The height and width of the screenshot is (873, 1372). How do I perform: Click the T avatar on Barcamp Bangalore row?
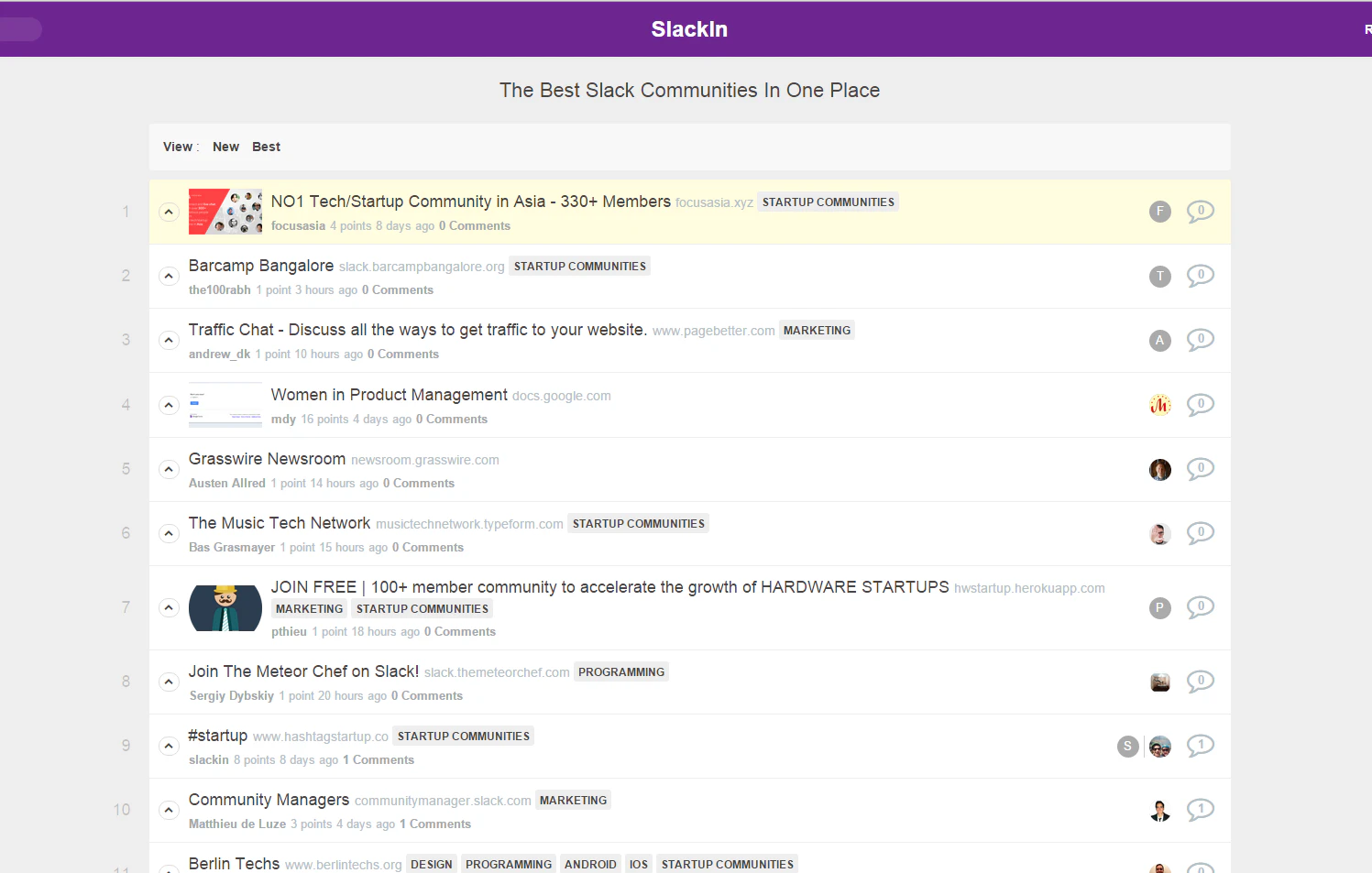pyautogui.click(x=1160, y=276)
